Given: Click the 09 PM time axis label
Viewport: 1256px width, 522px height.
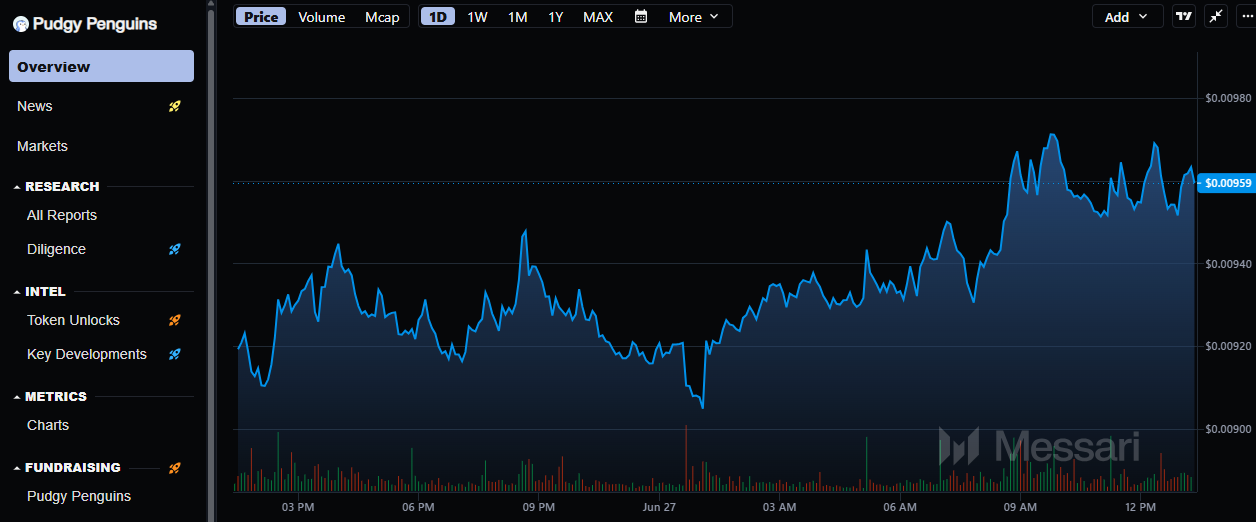Looking at the screenshot, I should tap(539, 507).
